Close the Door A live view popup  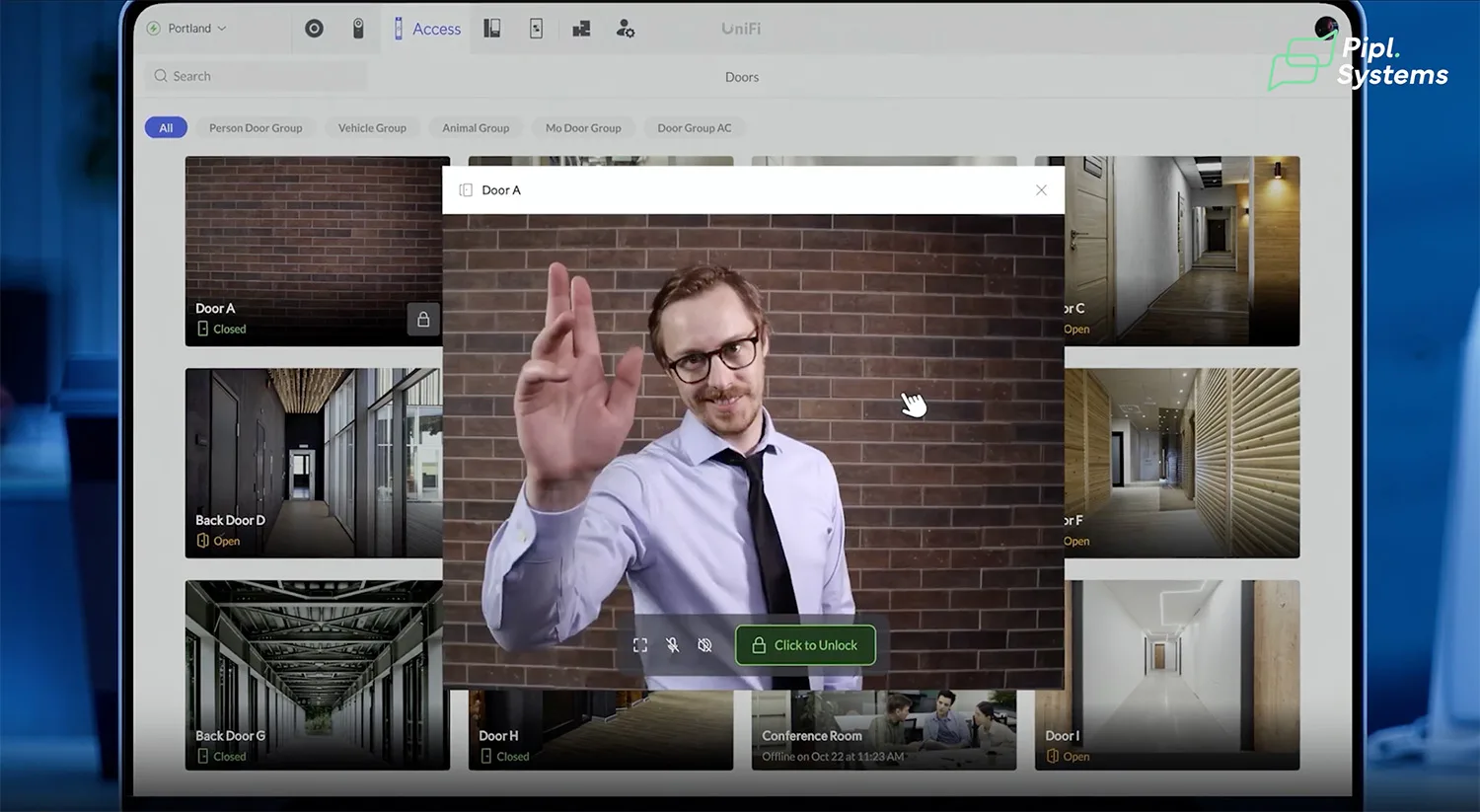pos(1041,190)
